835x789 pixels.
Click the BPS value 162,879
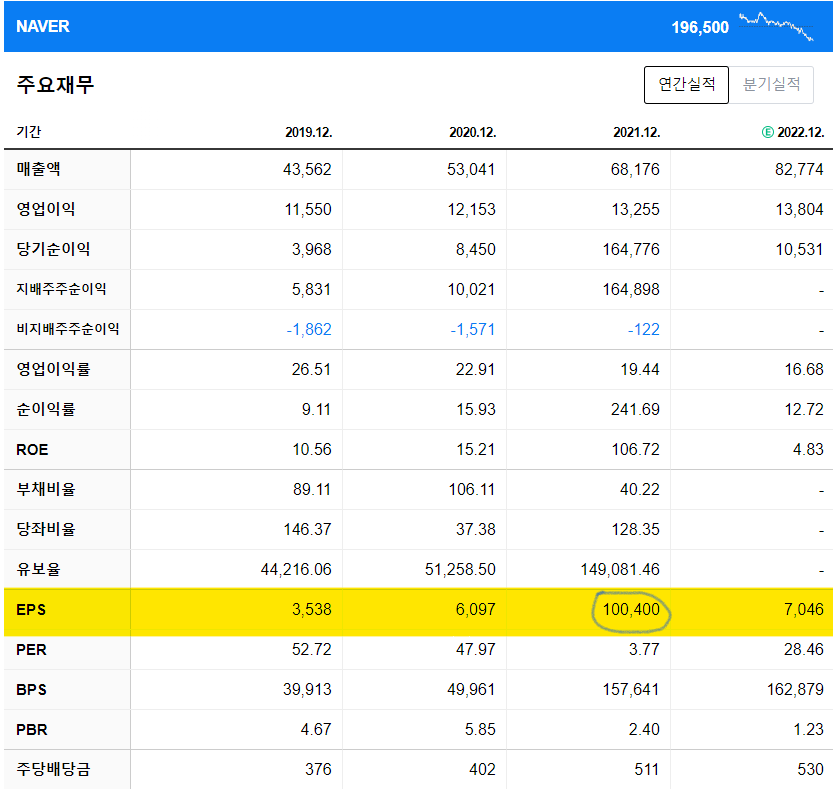[x=795, y=689]
